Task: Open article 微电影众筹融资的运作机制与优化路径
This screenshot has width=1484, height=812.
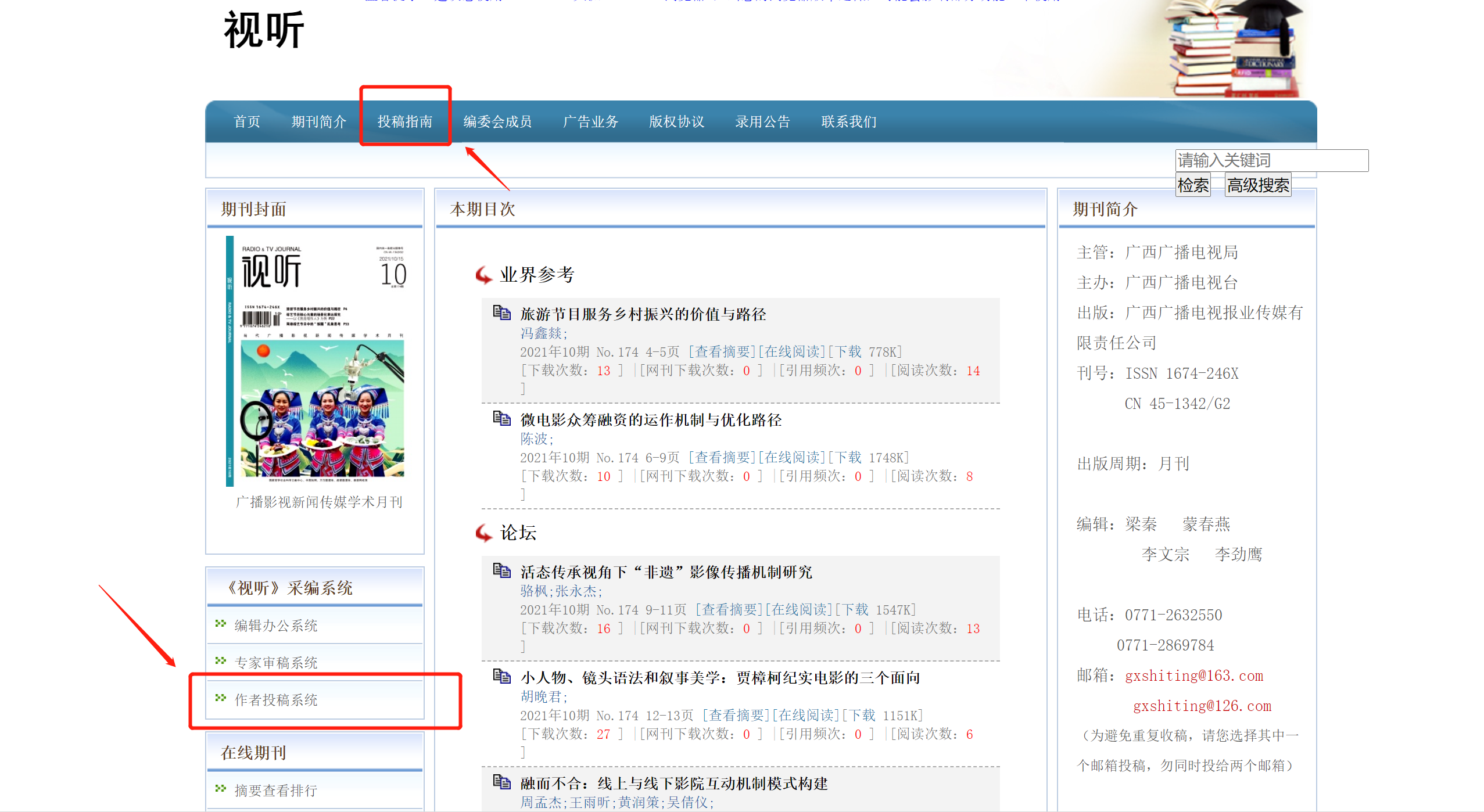Action: (x=651, y=420)
